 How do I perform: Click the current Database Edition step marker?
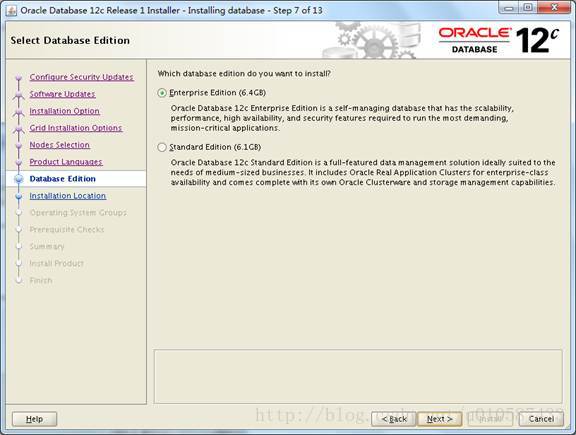coord(19,179)
